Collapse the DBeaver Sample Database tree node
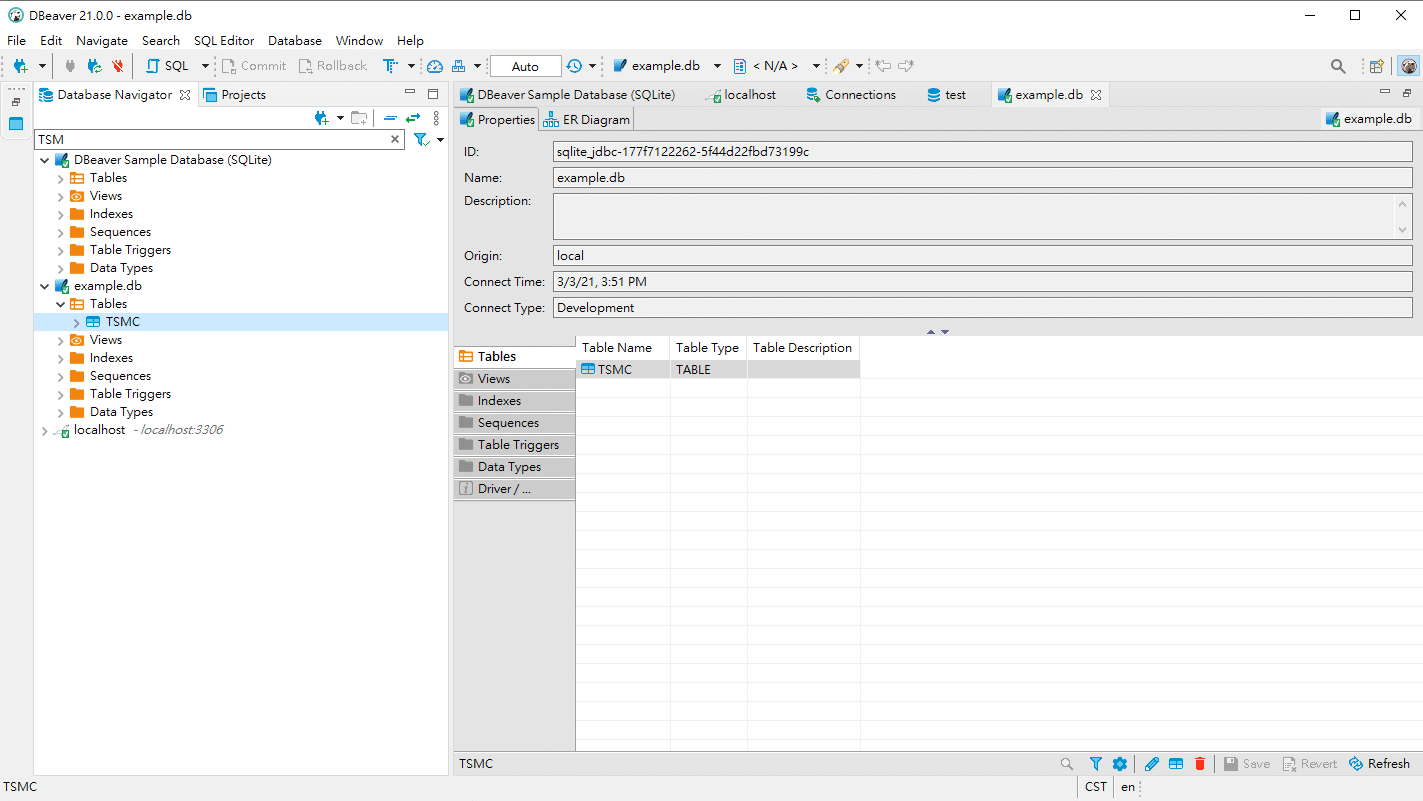This screenshot has height=801, width=1423. click(x=44, y=160)
